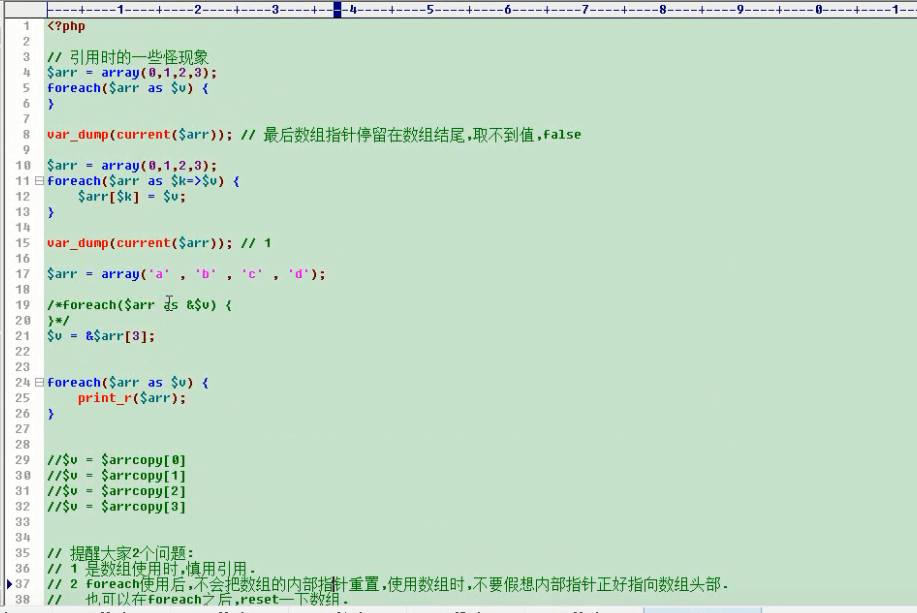Click the var_dump function name on line 8

pyautogui.click(x=80, y=134)
